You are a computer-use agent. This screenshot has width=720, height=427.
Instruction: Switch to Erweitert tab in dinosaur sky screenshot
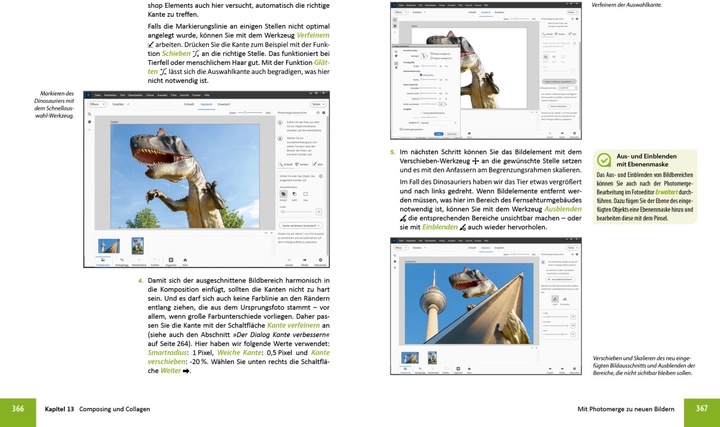224,104
